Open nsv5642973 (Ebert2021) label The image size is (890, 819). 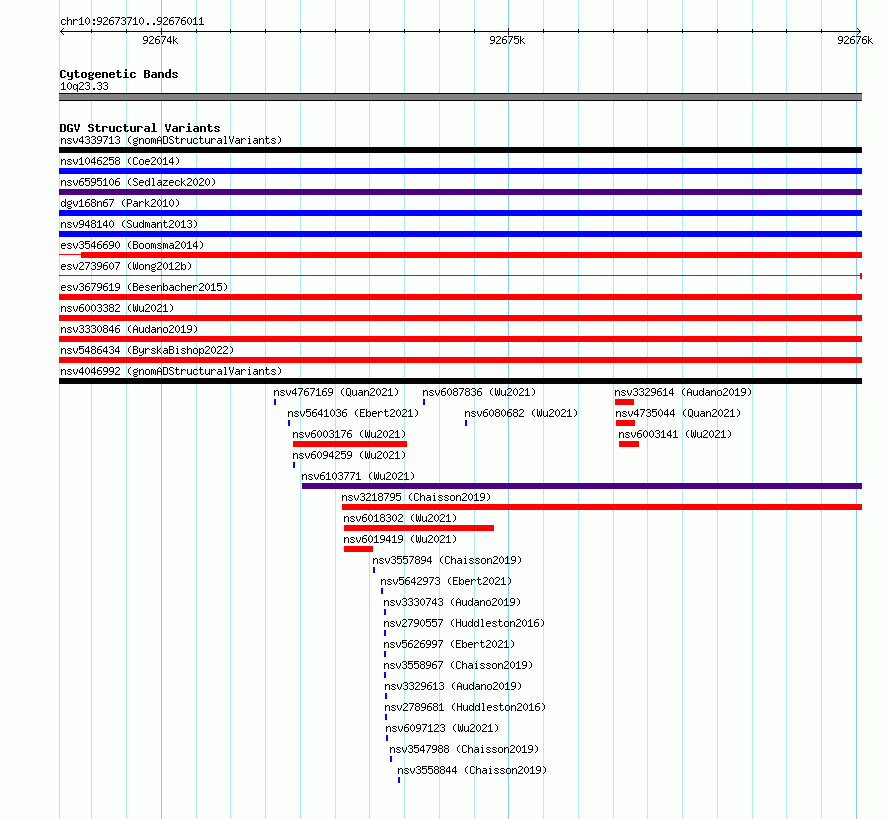click(x=446, y=581)
